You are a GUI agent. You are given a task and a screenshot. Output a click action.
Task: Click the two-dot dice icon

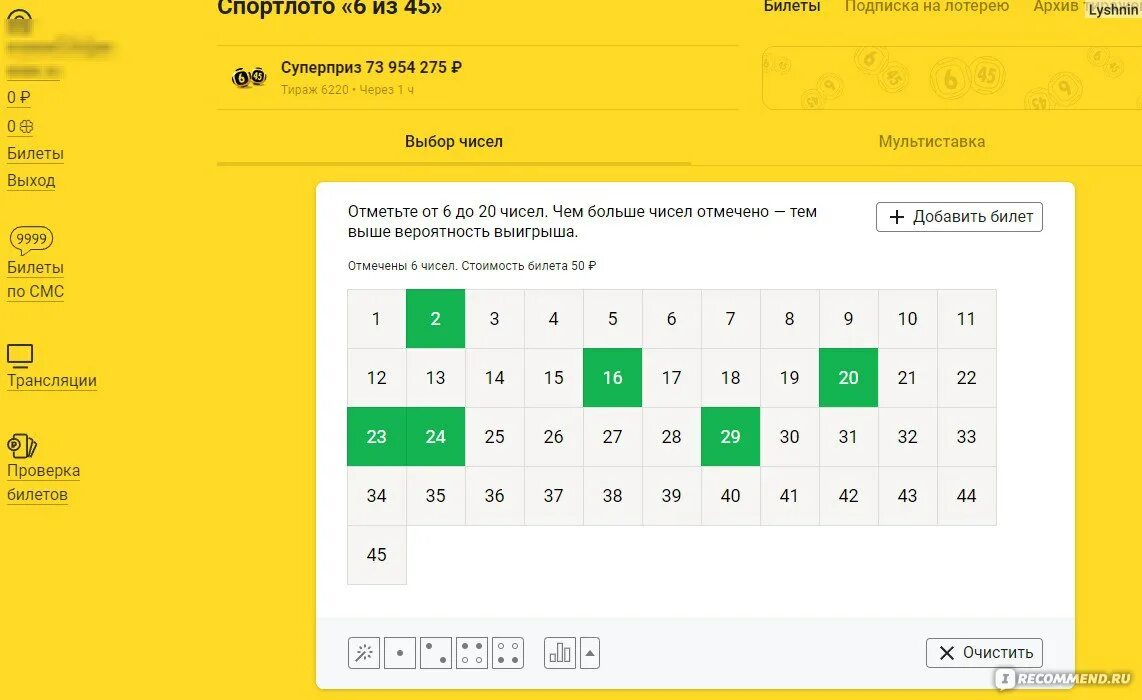[436, 653]
